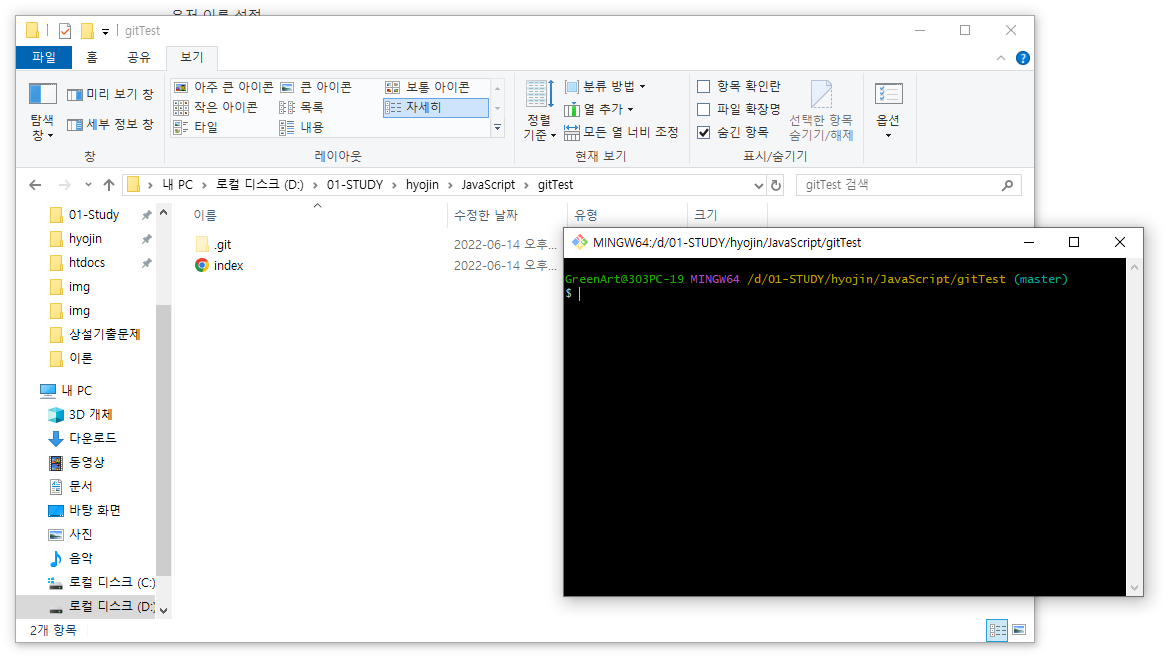The width and height of the screenshot is (1174, 665).
Task: Click Git Bash icon in MINGW64 title bar
Action: 580,243
